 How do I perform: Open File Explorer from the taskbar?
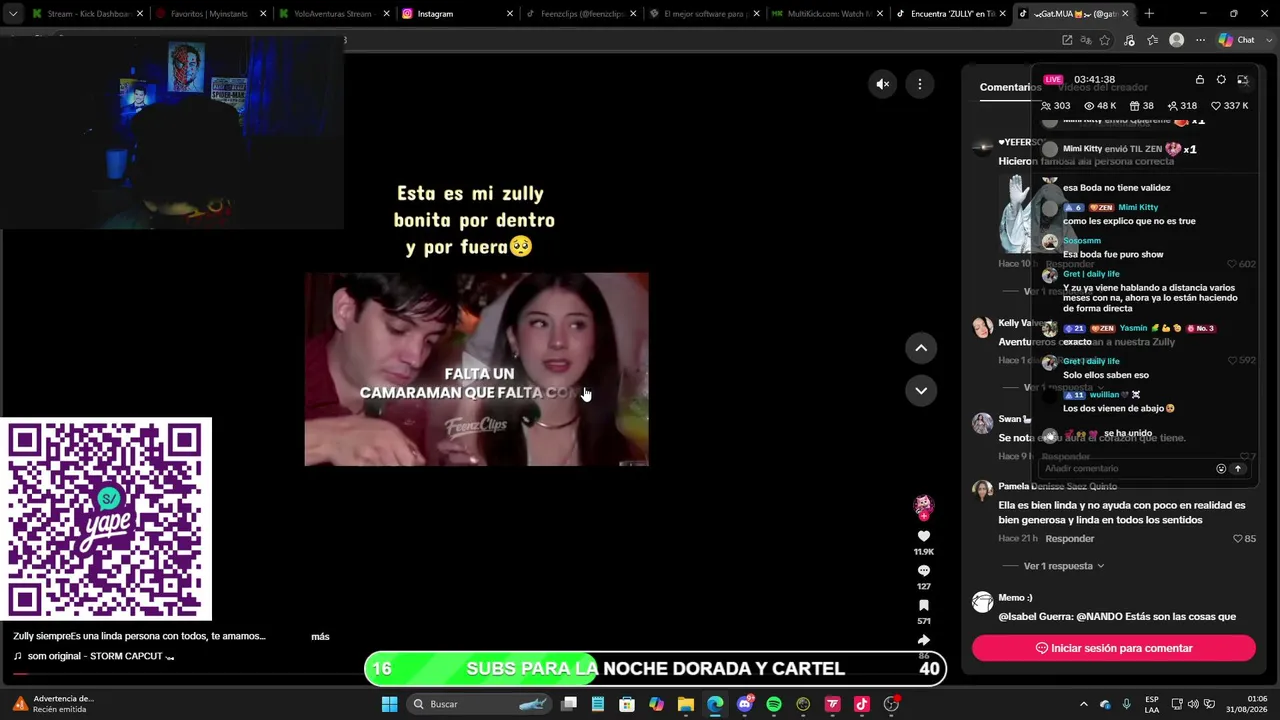pyautogui.click(x=686, y=704)
